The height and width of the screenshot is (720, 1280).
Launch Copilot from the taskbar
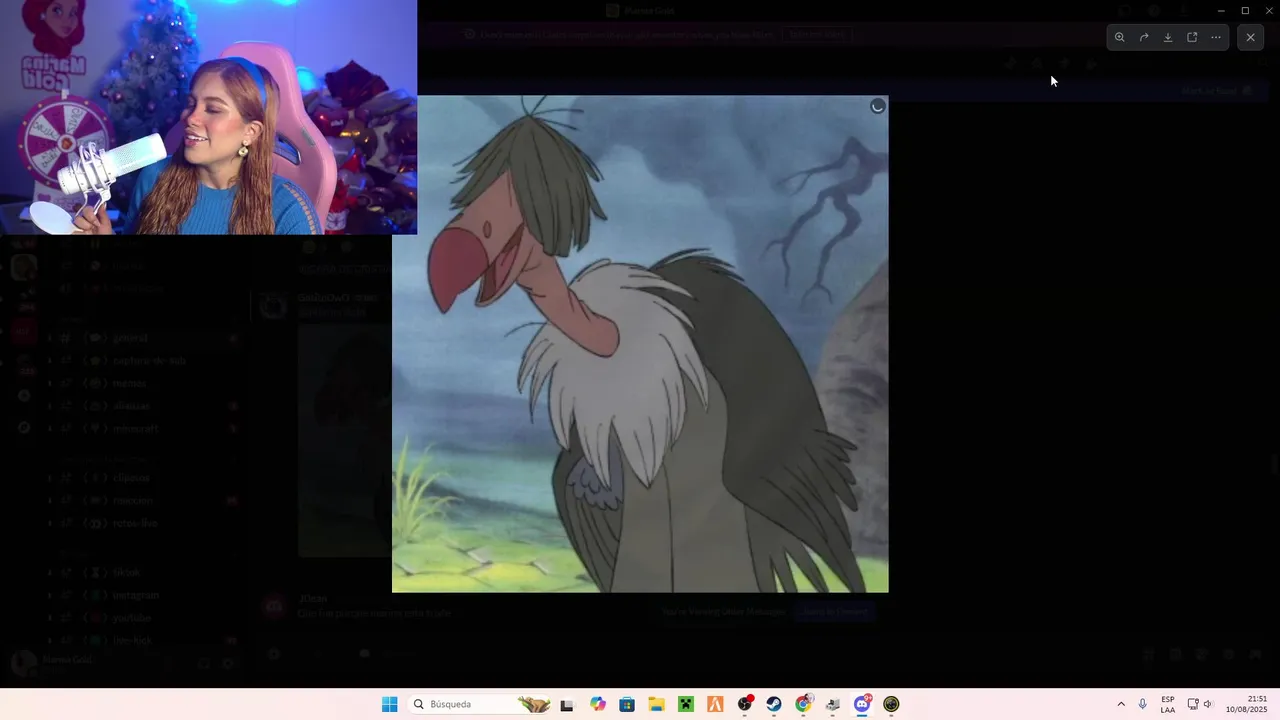click(x=598, y=704)
